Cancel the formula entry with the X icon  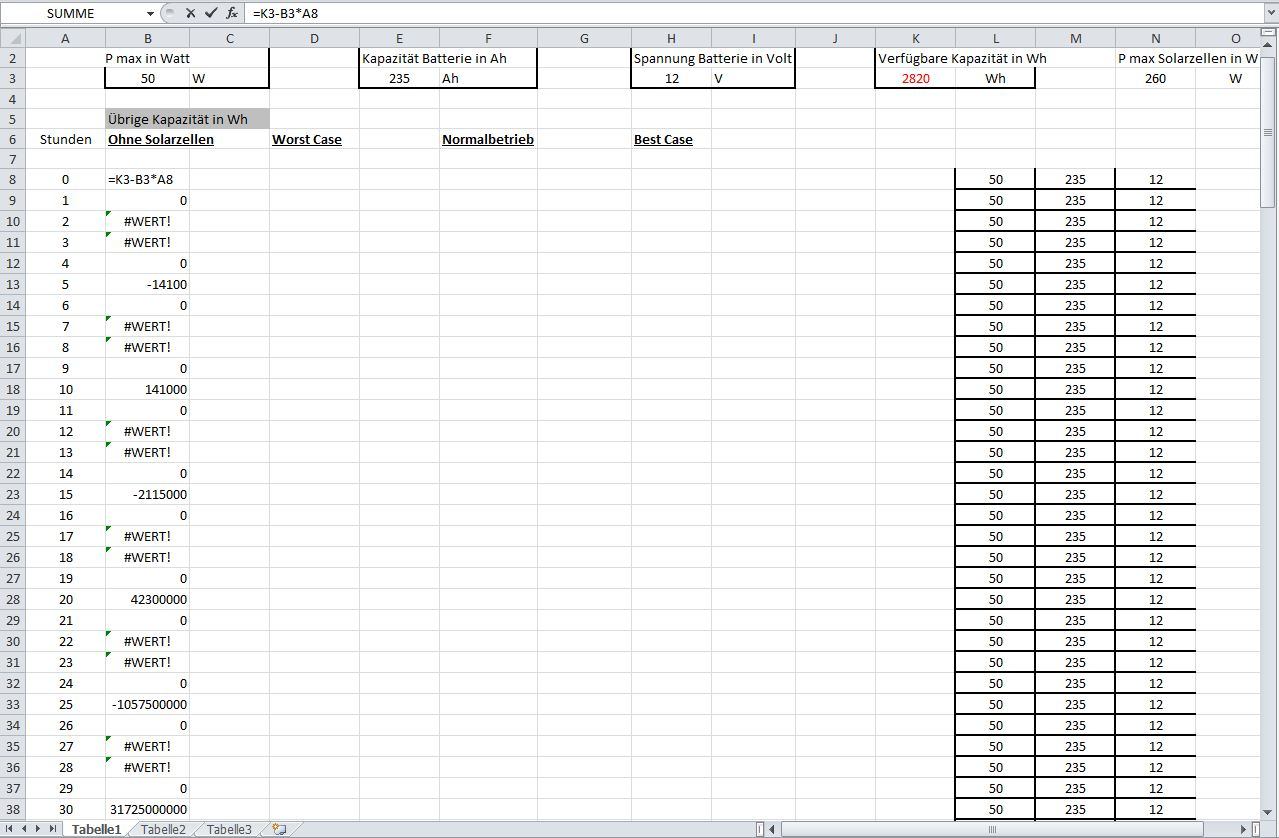[x=190, y=14]
